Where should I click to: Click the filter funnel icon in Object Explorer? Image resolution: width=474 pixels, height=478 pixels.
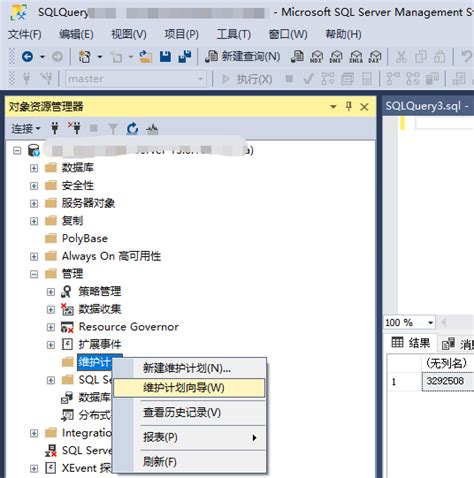tap(113, 128)
